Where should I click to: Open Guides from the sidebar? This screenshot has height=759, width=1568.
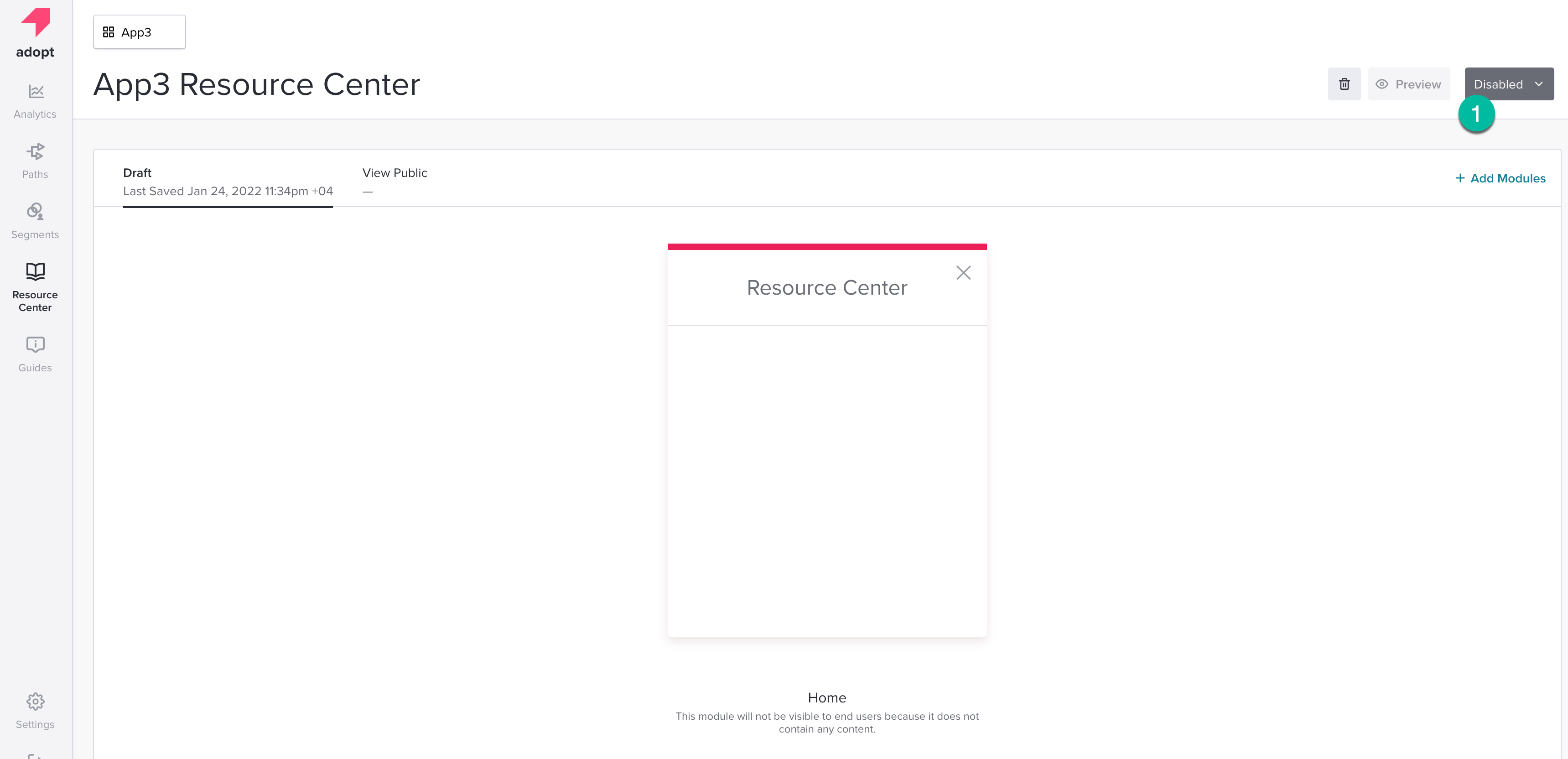click(x=35, y=355)
